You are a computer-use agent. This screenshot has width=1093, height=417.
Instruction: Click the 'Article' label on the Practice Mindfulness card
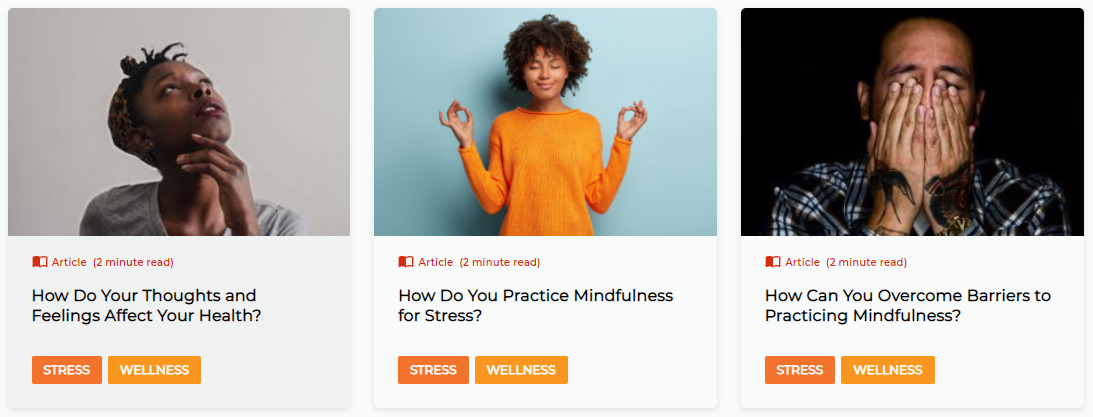pyautogui.click(x=436, y=262)
